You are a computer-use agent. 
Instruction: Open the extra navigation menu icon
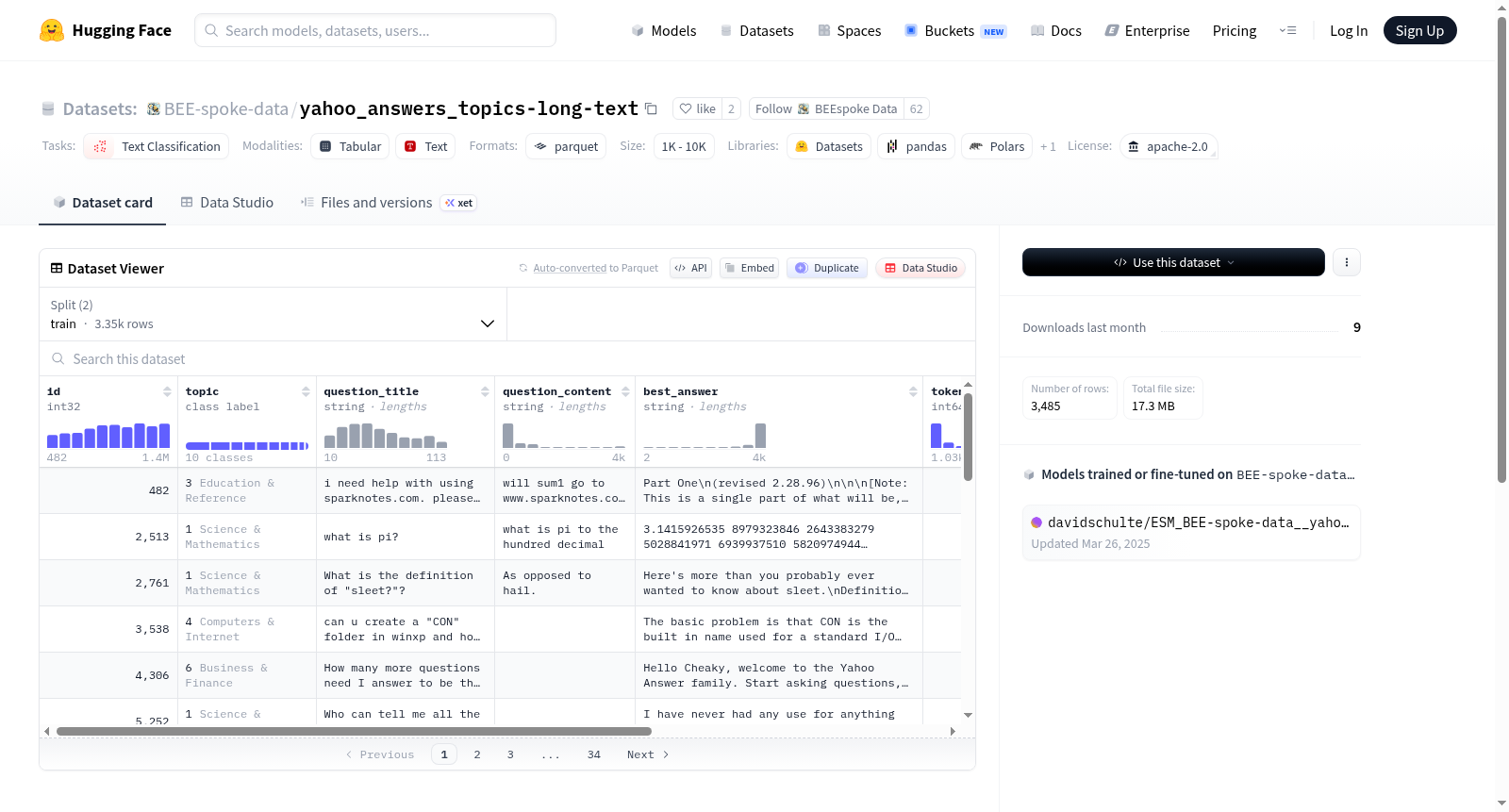(x=1287, y=30)
